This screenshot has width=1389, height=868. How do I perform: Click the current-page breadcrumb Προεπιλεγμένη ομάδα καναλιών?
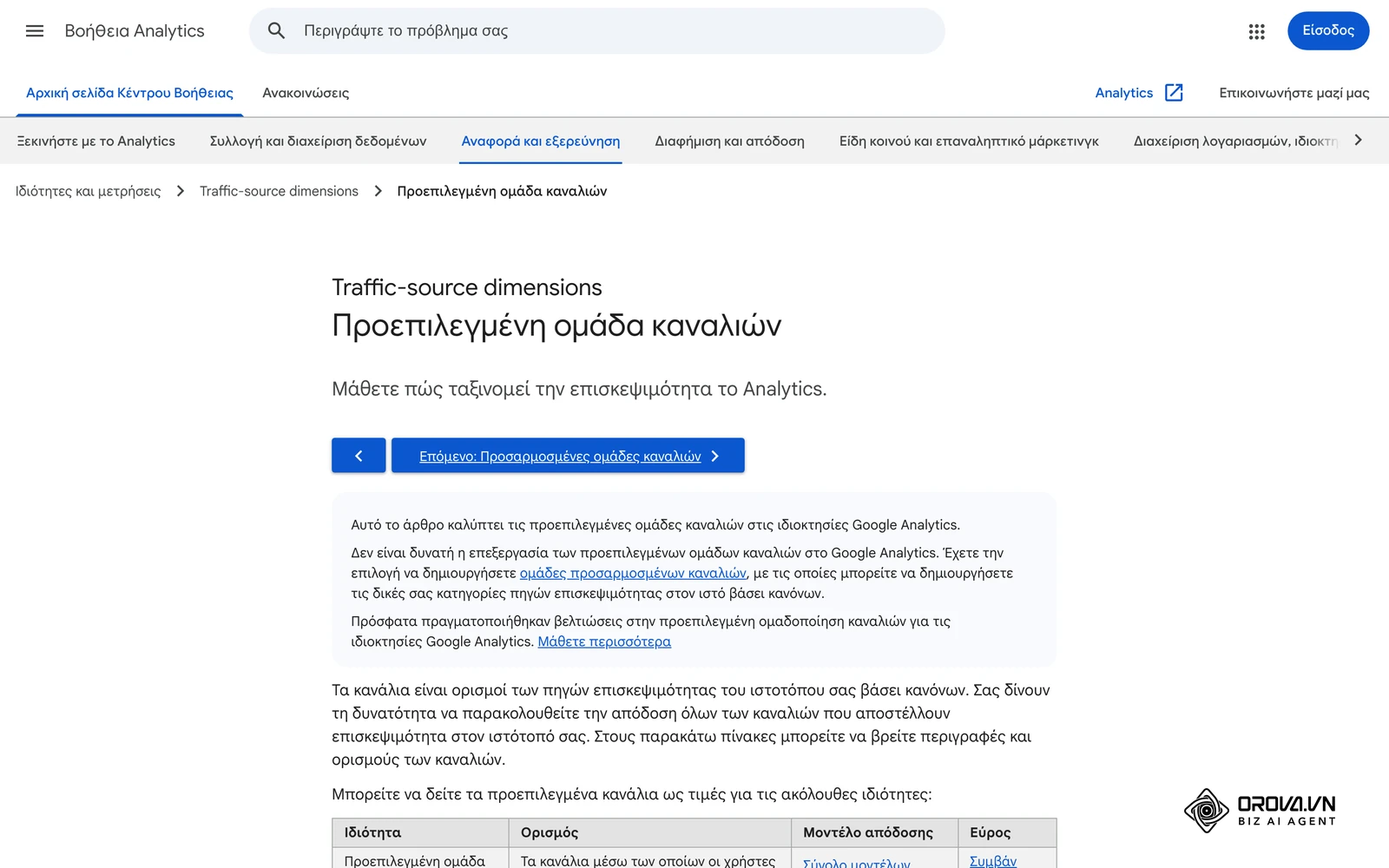[x=502, y=191]
